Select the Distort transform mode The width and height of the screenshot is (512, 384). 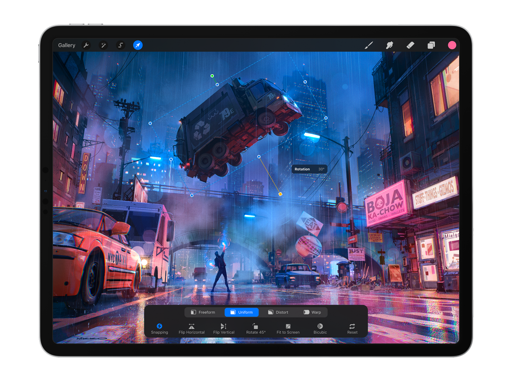[x=278, y=312]
